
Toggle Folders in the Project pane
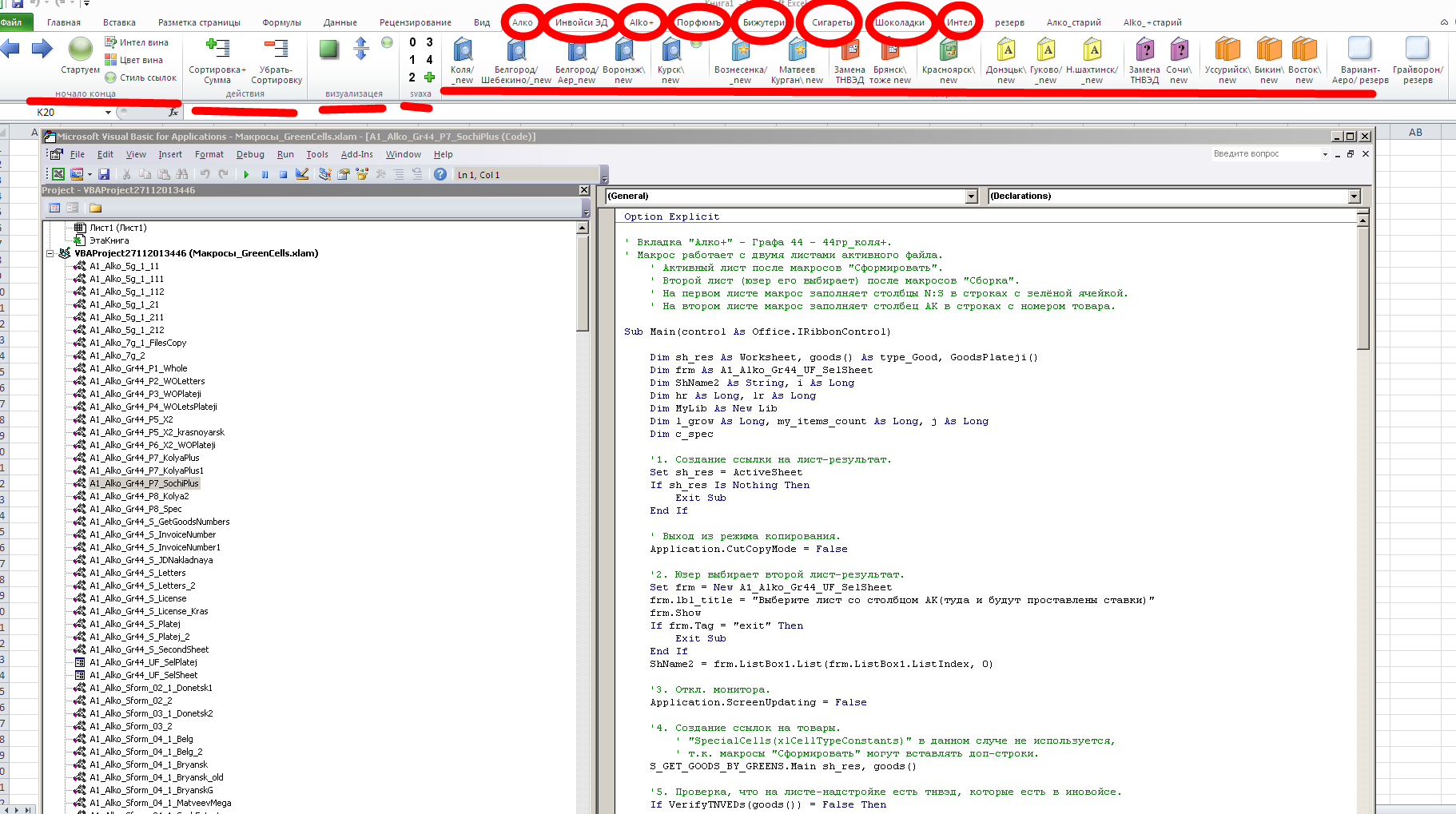[x=96, y=208]
